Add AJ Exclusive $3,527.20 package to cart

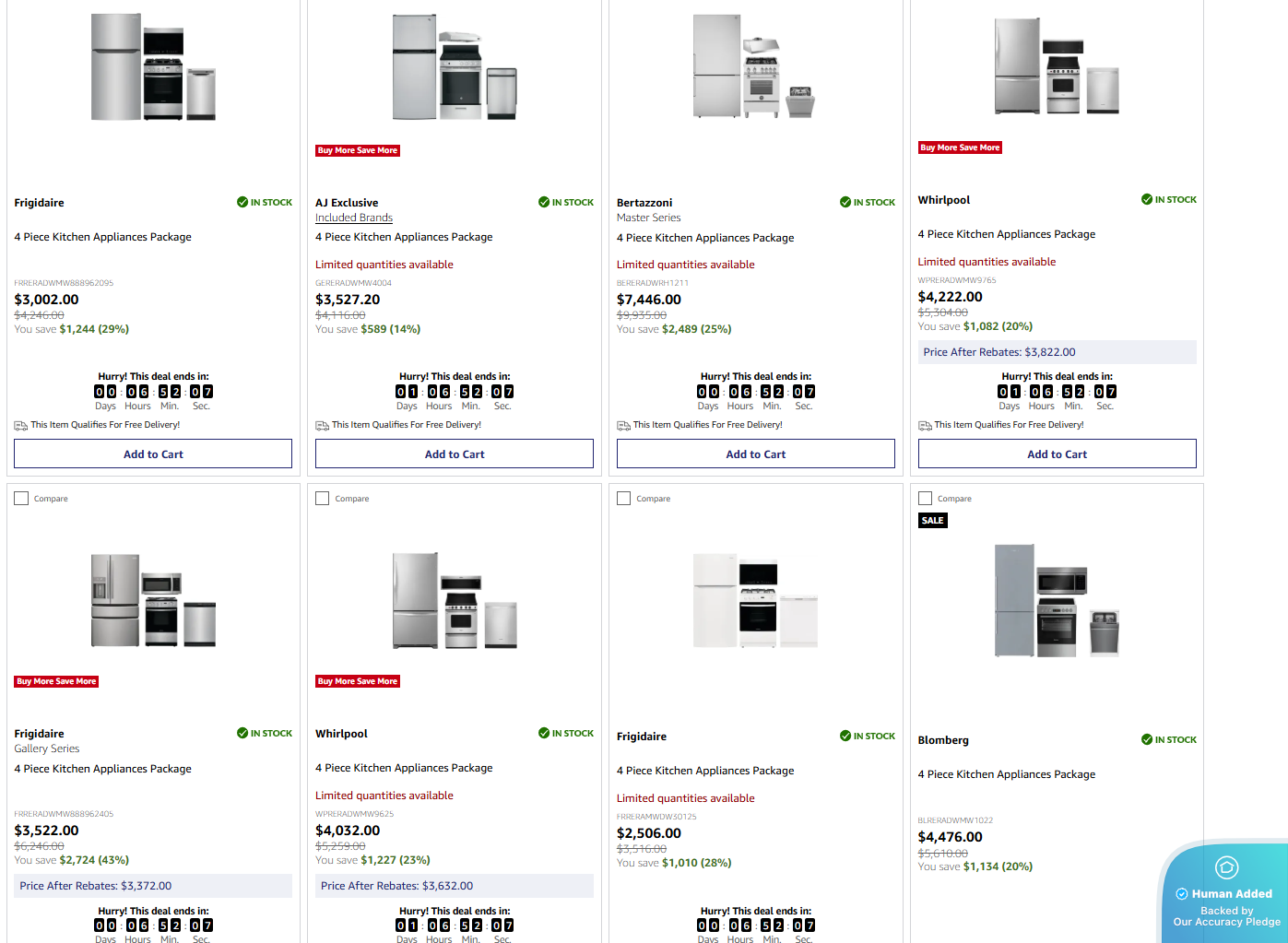point(454,454)
